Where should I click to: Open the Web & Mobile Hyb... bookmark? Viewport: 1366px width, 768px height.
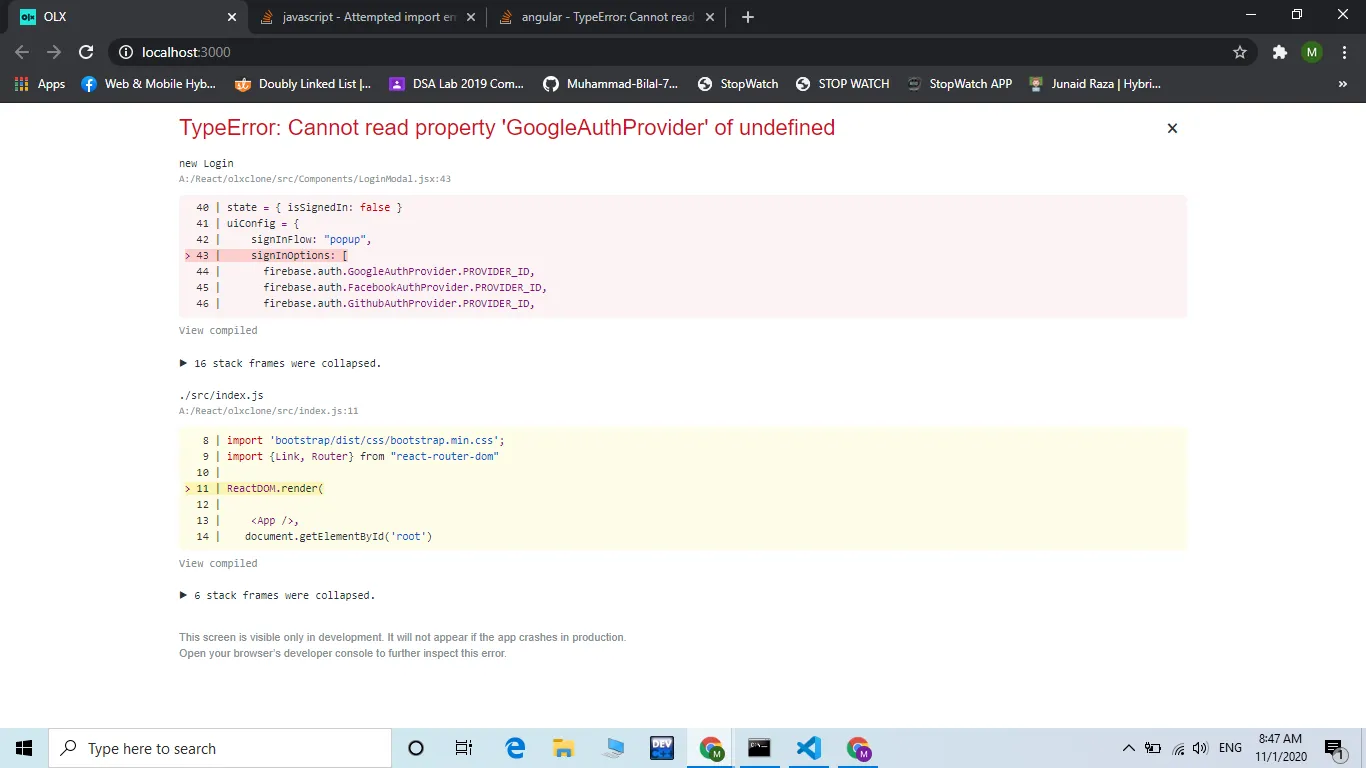coord(148,84)
